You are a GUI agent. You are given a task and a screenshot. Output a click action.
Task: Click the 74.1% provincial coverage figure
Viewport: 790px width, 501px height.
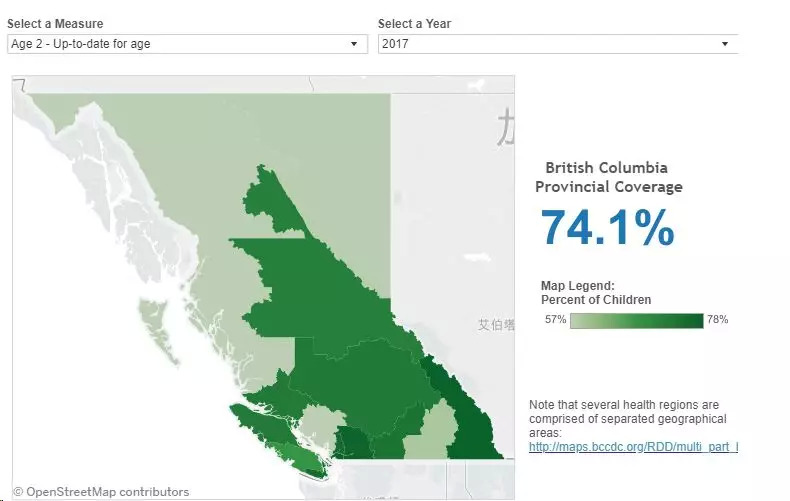pyautogui.click(x=608, y=228)
